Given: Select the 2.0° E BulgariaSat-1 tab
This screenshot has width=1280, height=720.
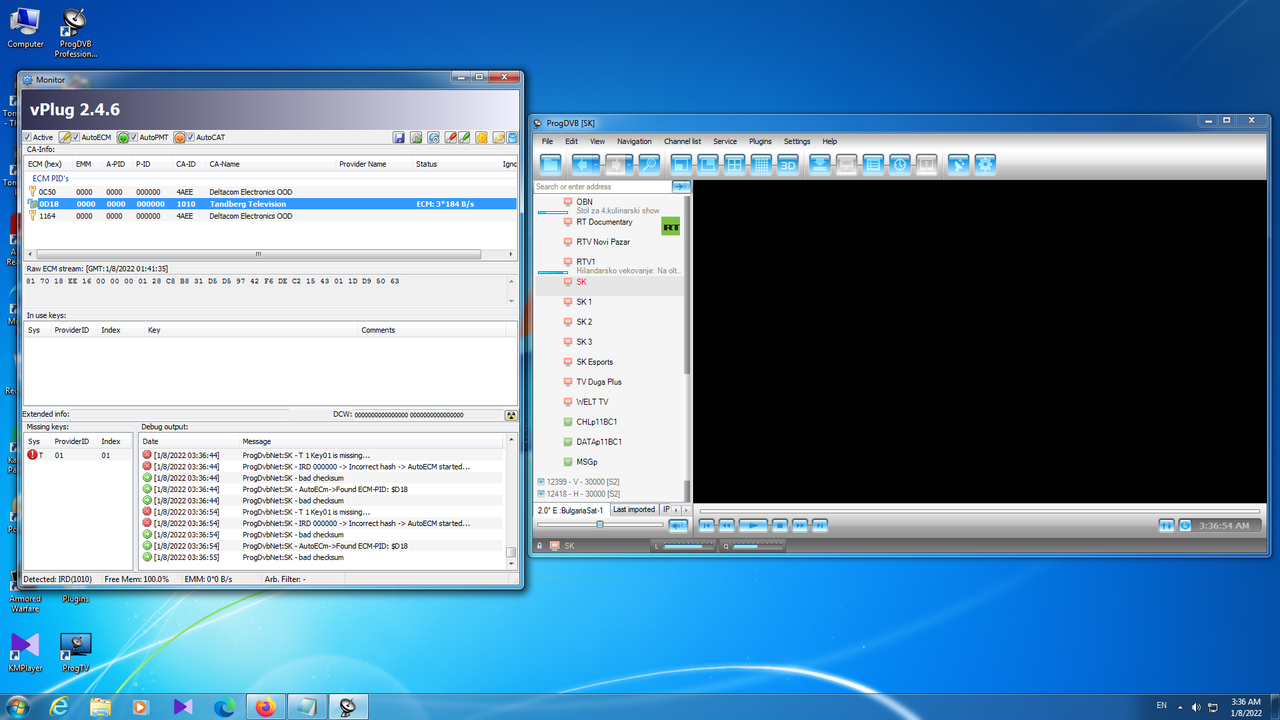Looking at the screenshot, I should 572,509.
